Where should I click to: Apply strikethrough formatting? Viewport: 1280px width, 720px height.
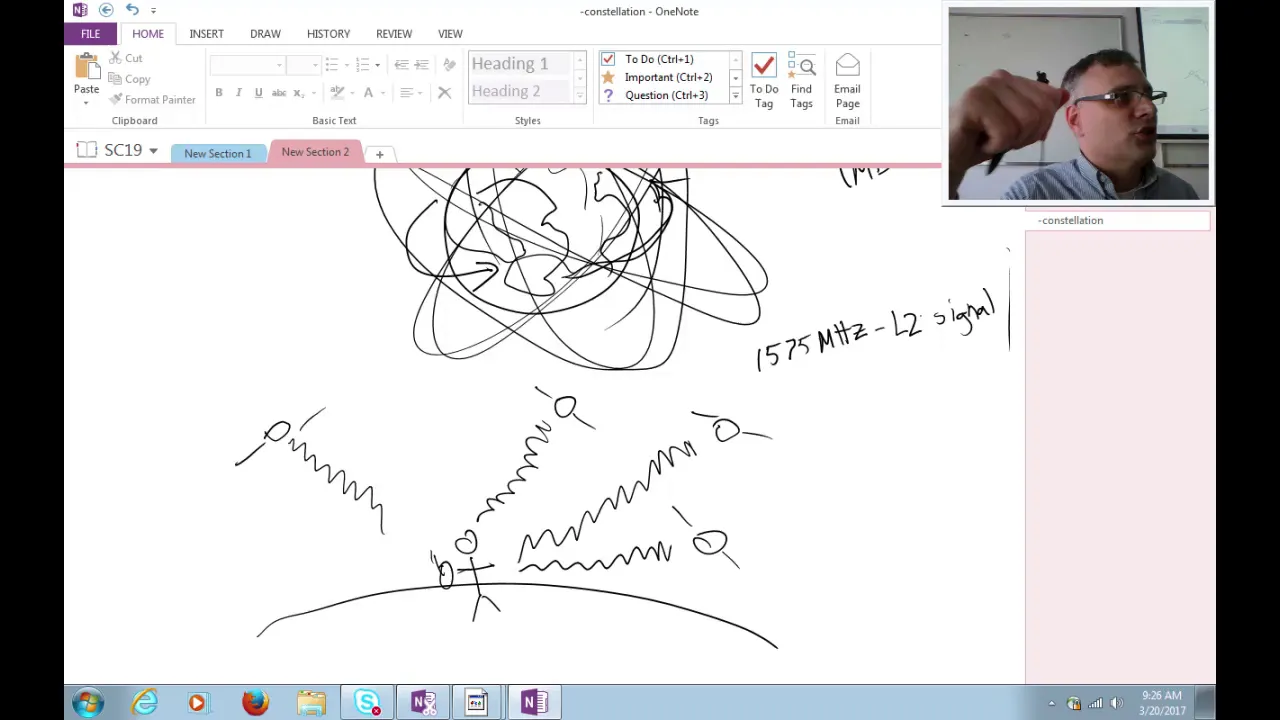click(279, 93)
